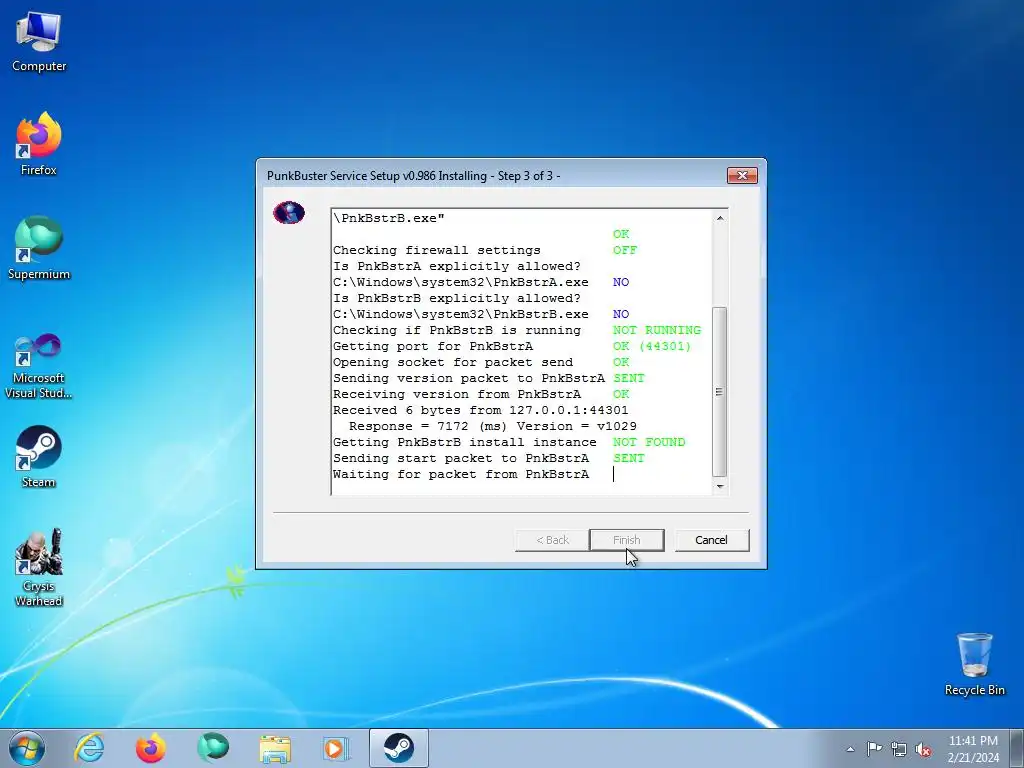Click 'Is PnkBstrA explicitly allowed?' line
The height and width of the screenshot is (768, 1024).
(x=457, y=266)
